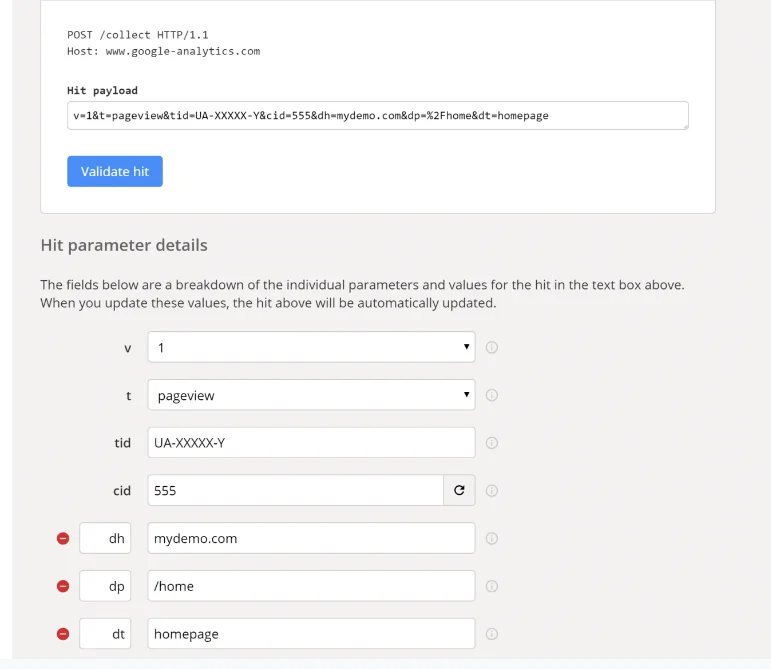Viewport: 771px width, 669px height.
Task: Click the mydemo.com value field
Action: tap(311, 538)
